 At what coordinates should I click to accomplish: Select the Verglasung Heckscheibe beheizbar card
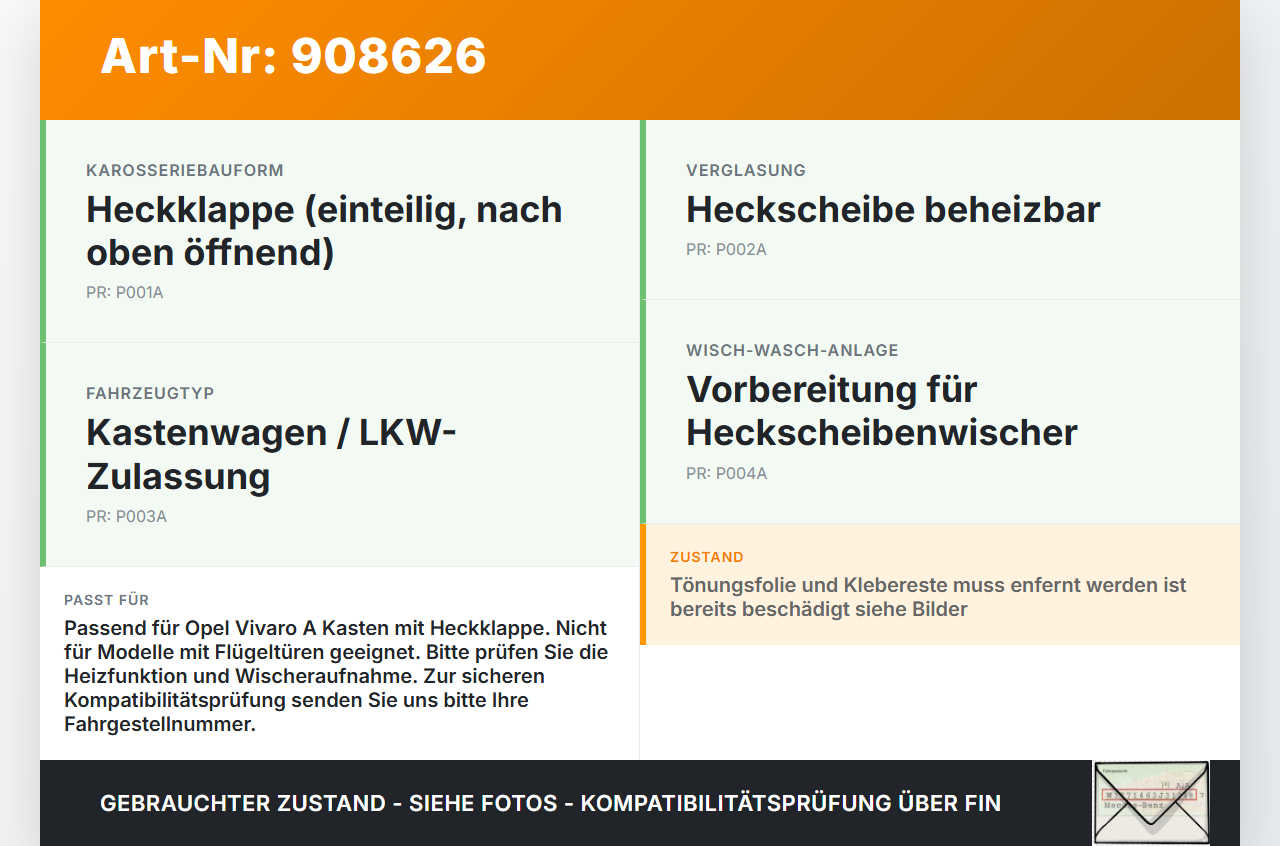coord(940,210)
